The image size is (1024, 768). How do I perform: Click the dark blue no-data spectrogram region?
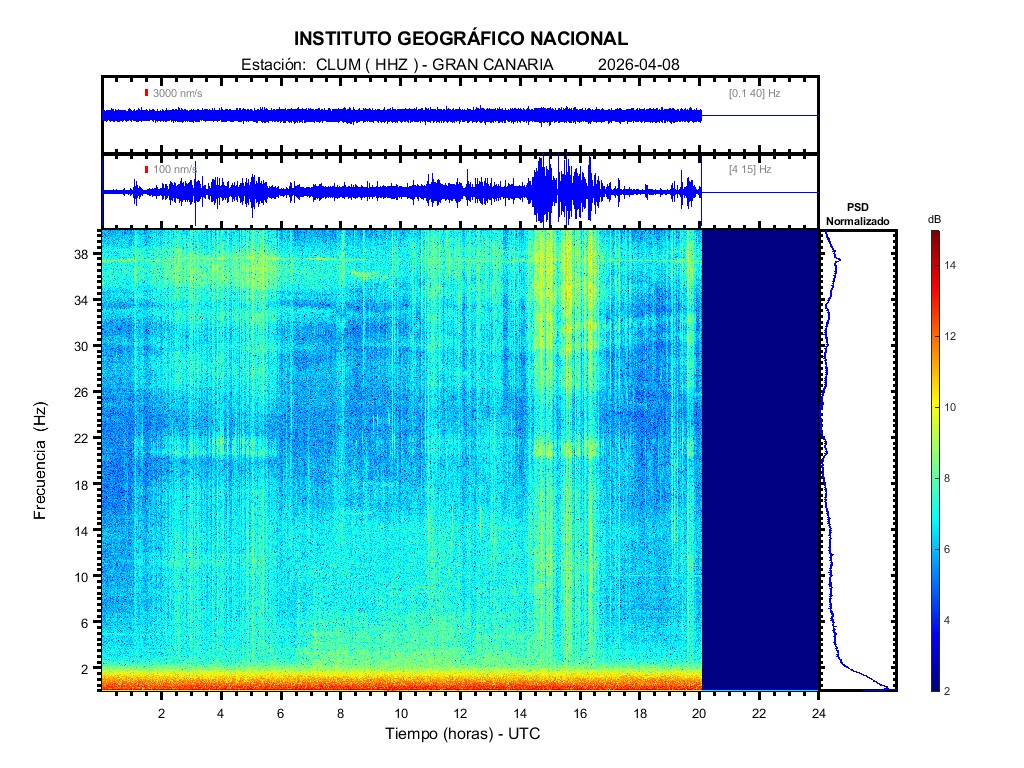click(x=760, y=460)
